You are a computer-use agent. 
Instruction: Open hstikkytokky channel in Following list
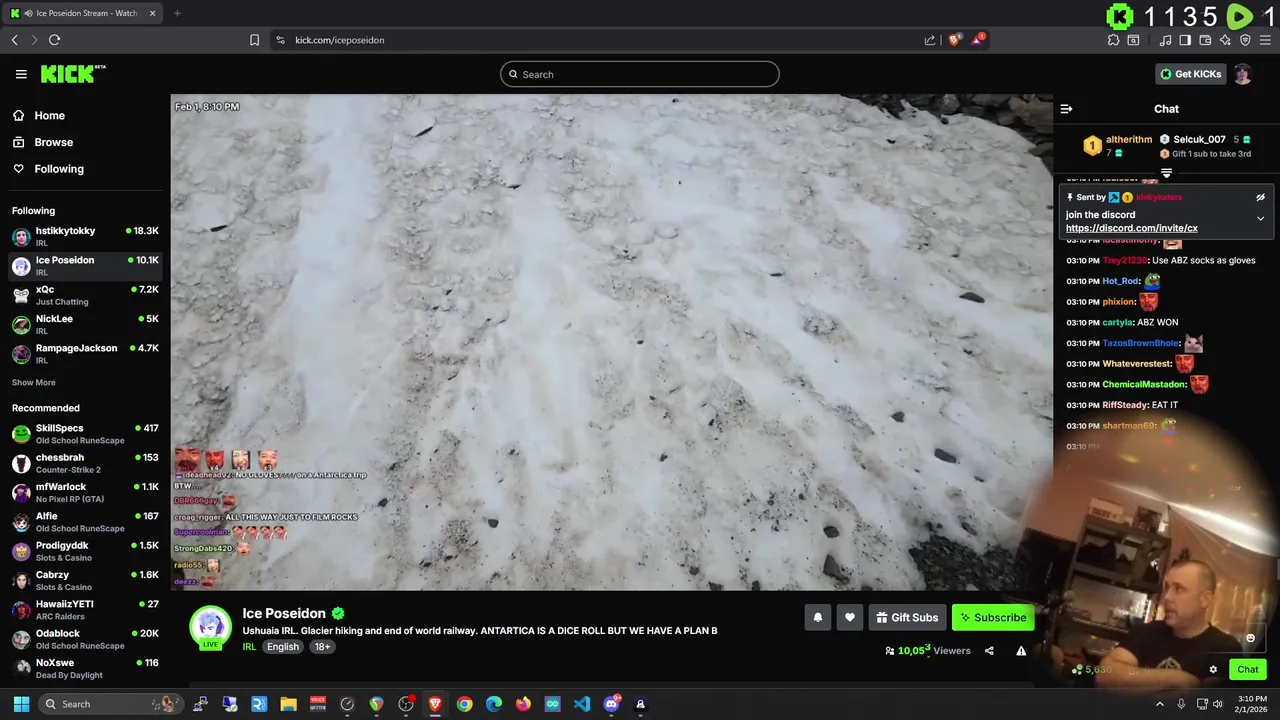point(85,236)
